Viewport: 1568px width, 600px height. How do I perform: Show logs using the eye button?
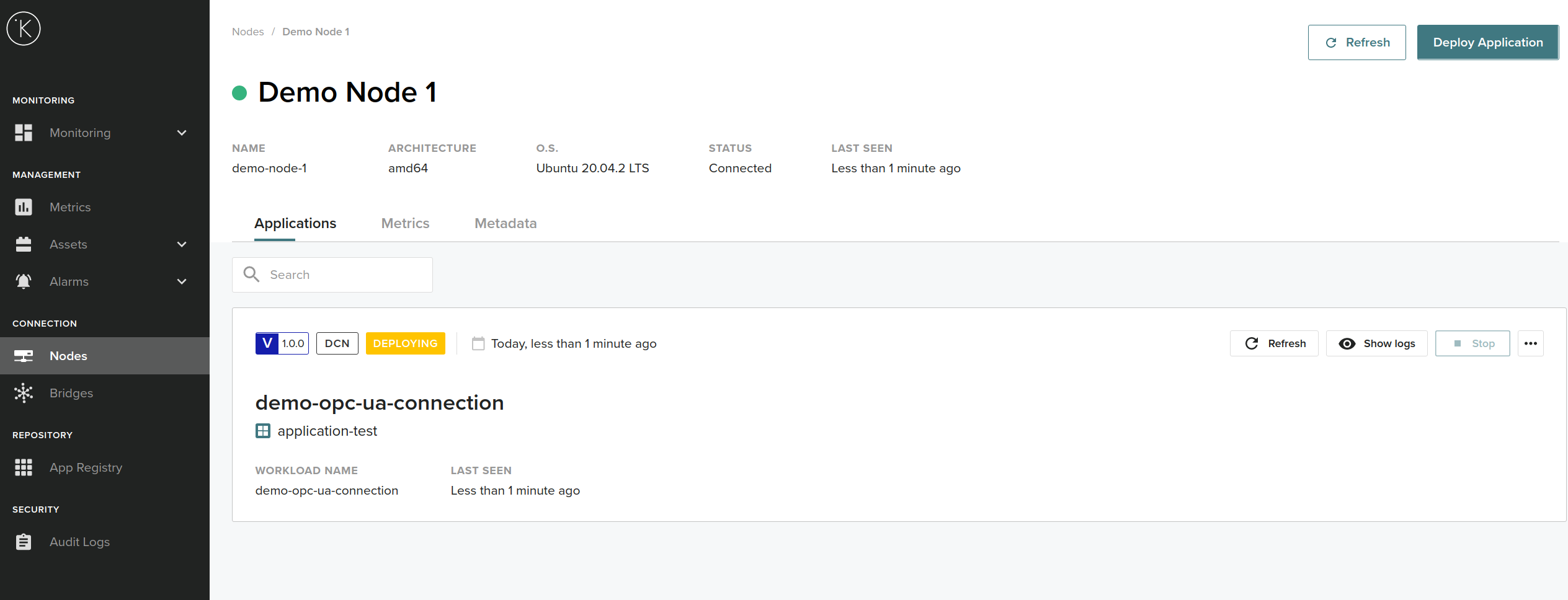click(1376, 343)
